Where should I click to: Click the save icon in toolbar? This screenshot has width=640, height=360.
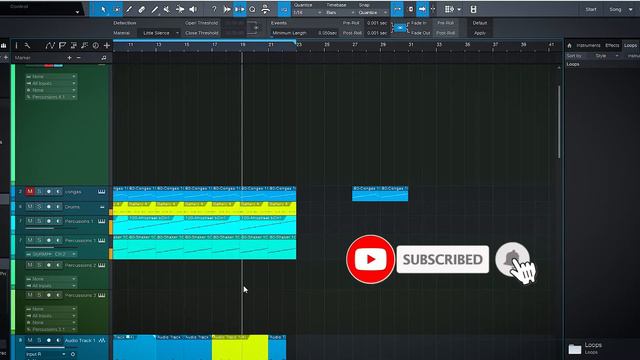(473, 9)
